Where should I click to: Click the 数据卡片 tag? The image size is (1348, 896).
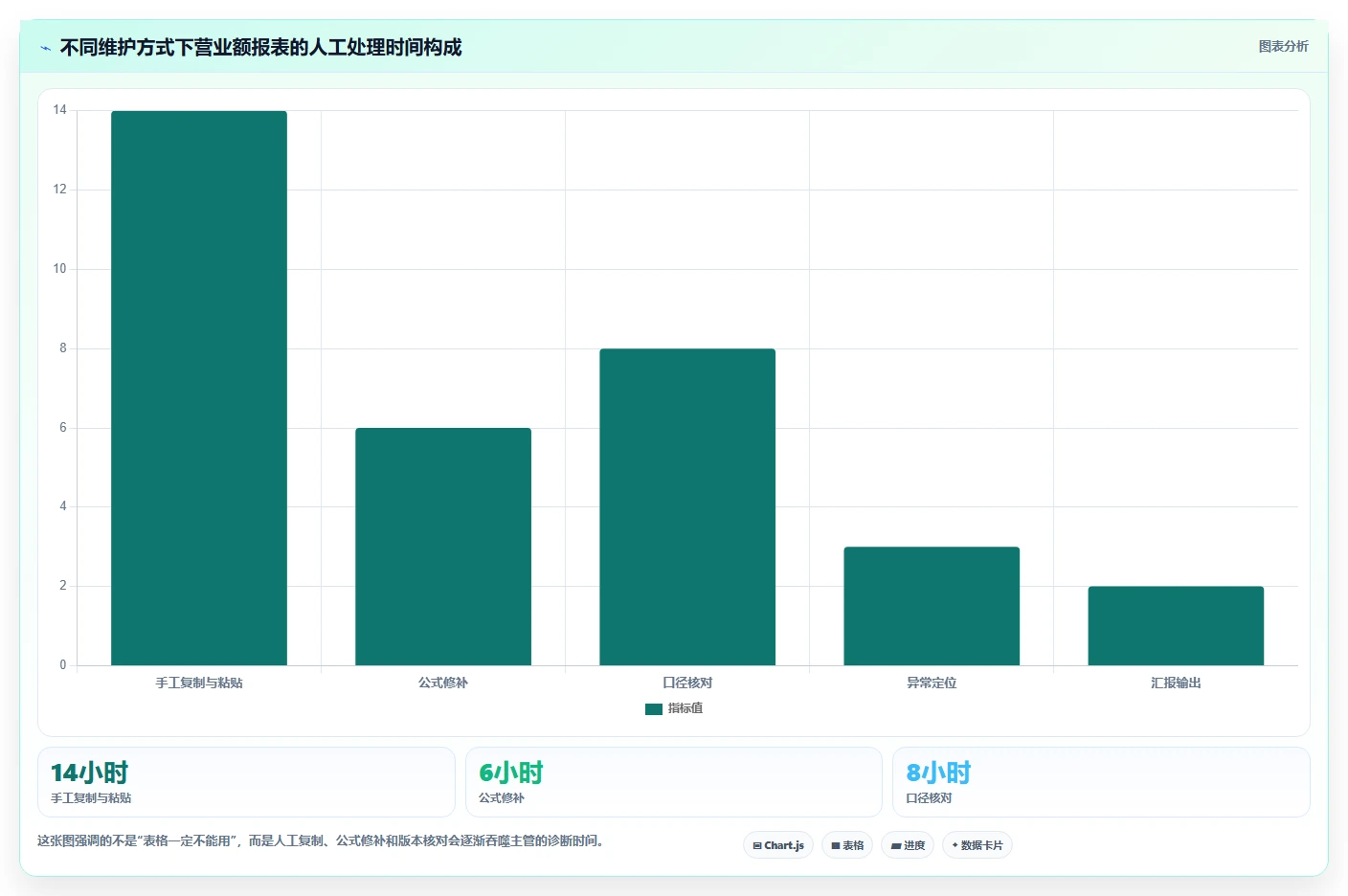pos(977,845)
